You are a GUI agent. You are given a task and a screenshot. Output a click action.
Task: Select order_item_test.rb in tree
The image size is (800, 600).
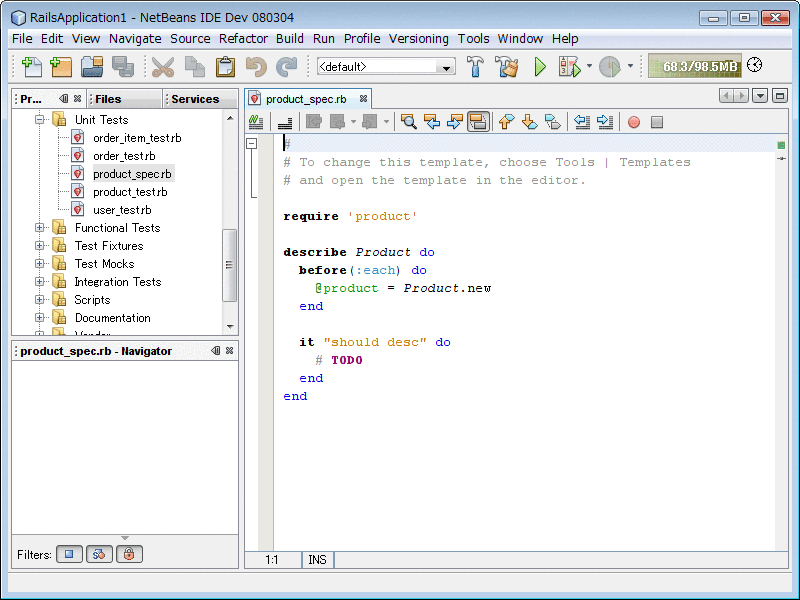click(137, 138)
